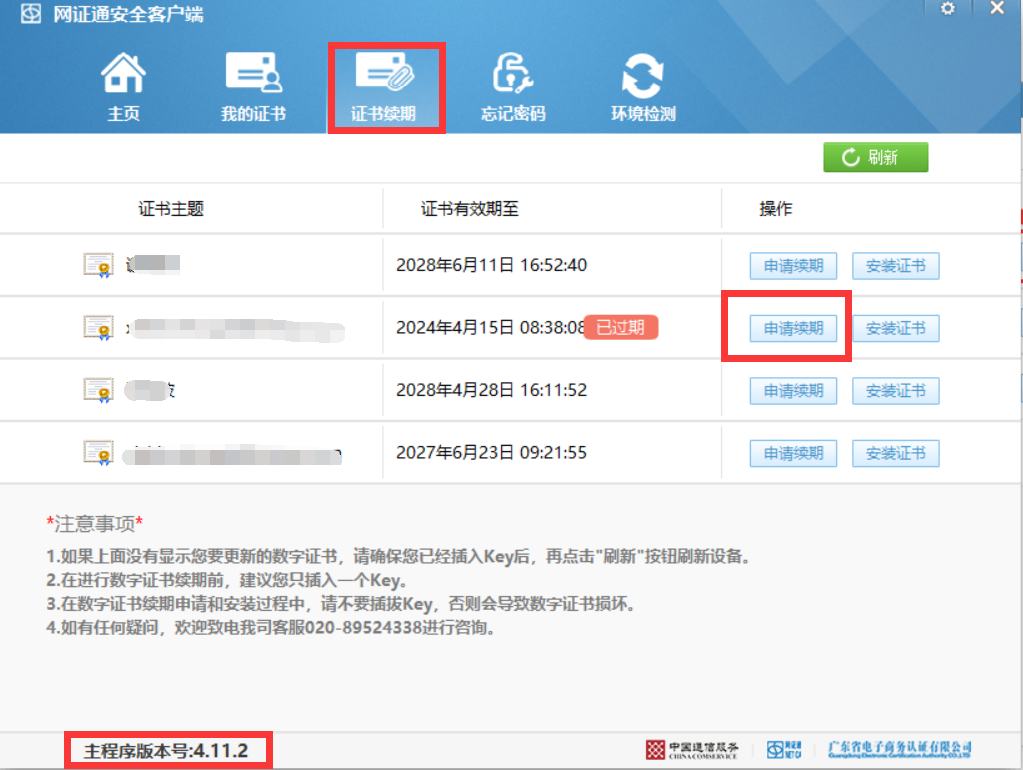Click 申请续期 for the expired certificate

(793, 328)
